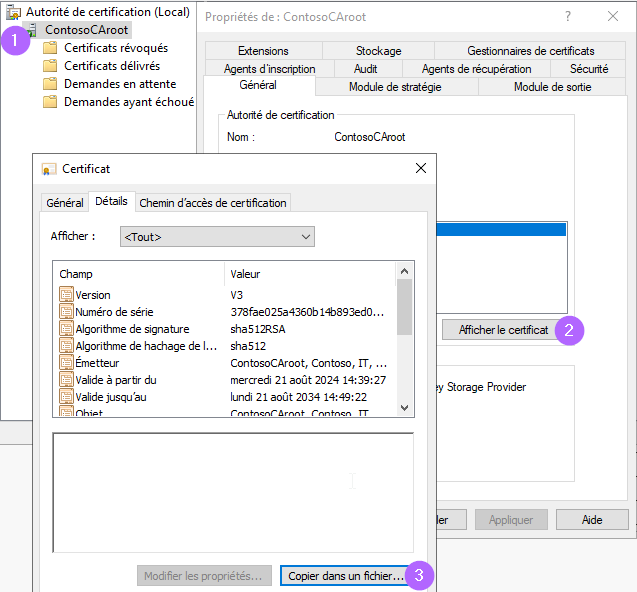Click the Champ column header
The image size is (637, 592).
(x=139, y=274)
